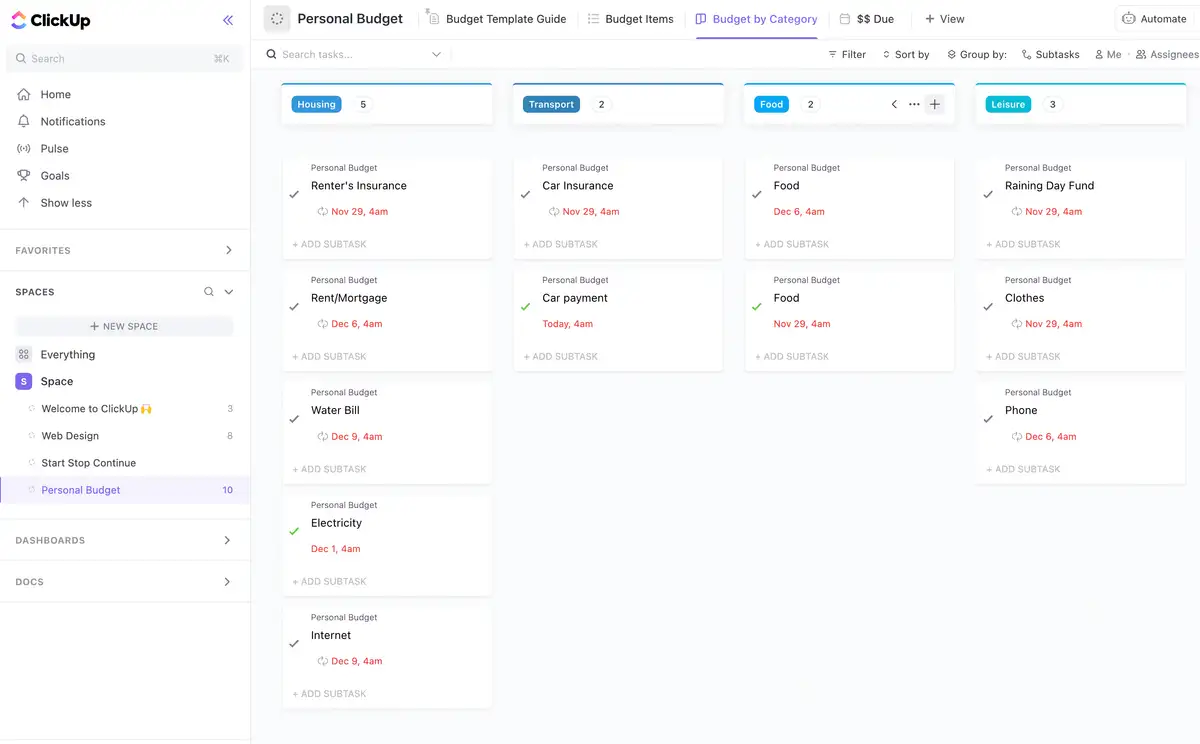Image resolution: width=1200 pixels, height=744 pixels.
Task: Click the Filter icon
Action: (x=833, y=54)
